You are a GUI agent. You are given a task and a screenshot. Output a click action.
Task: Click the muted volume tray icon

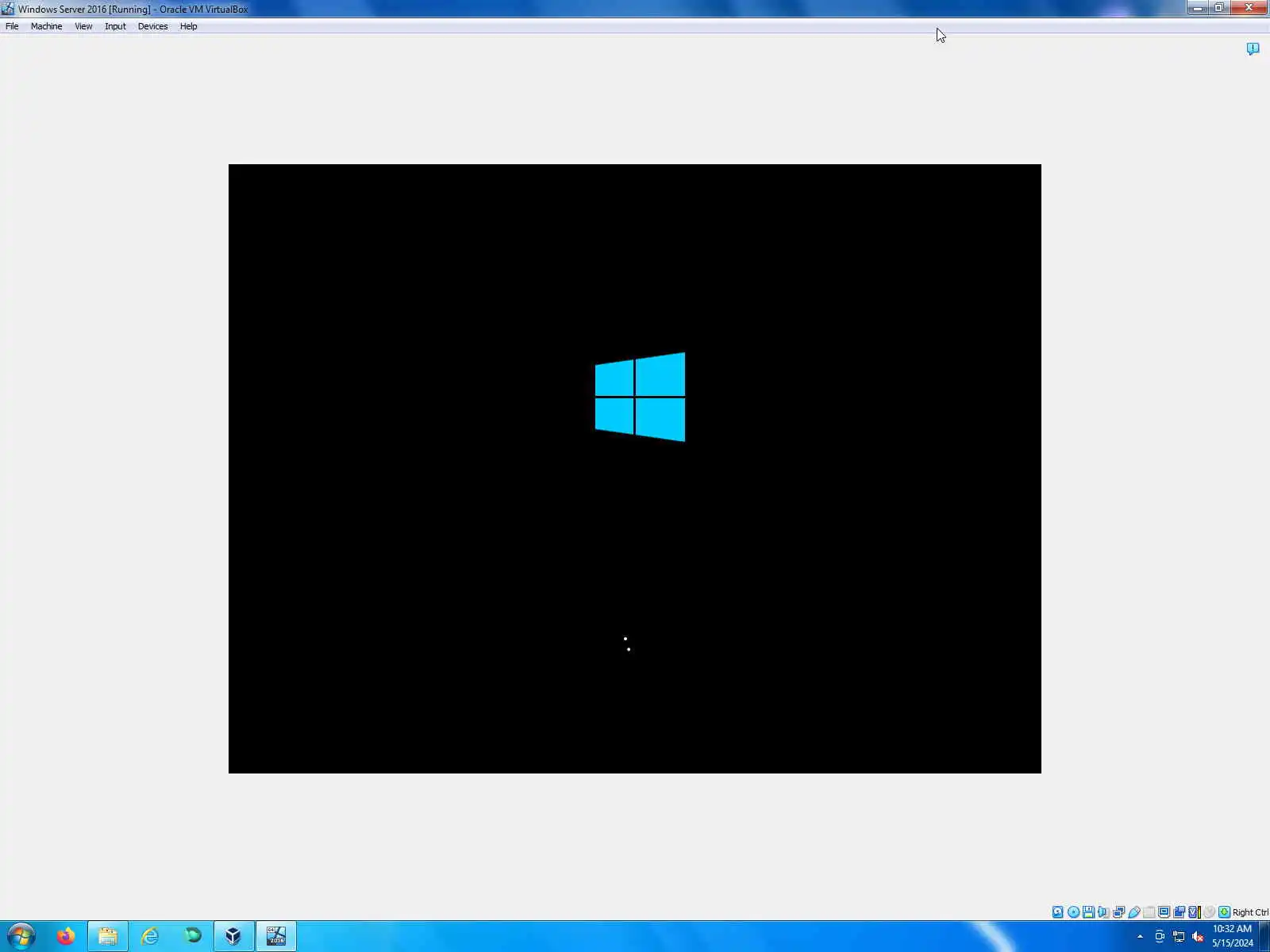[x=1198, y=937]
